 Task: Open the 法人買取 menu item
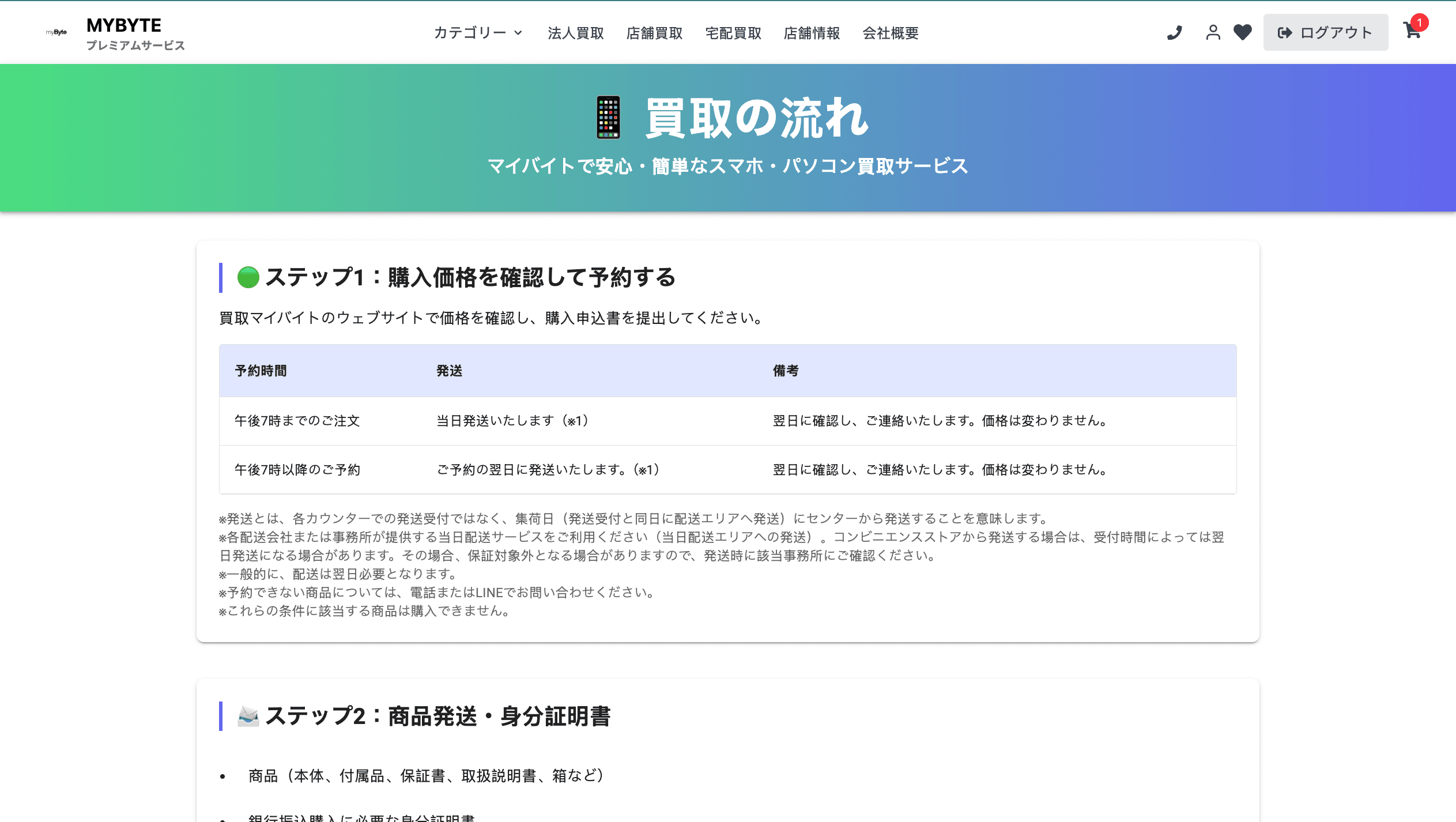[575, 33]
